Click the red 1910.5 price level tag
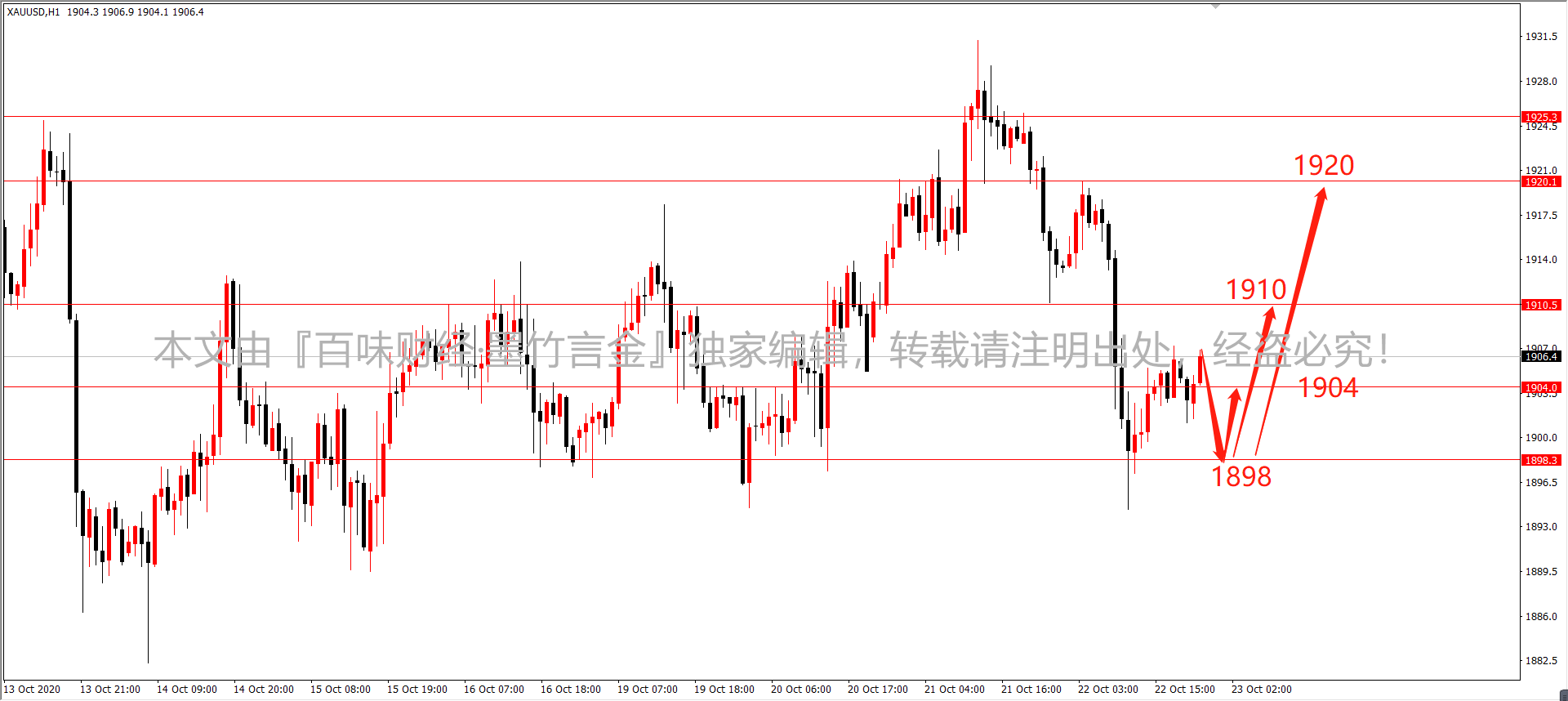 (x=1541, y=305)
